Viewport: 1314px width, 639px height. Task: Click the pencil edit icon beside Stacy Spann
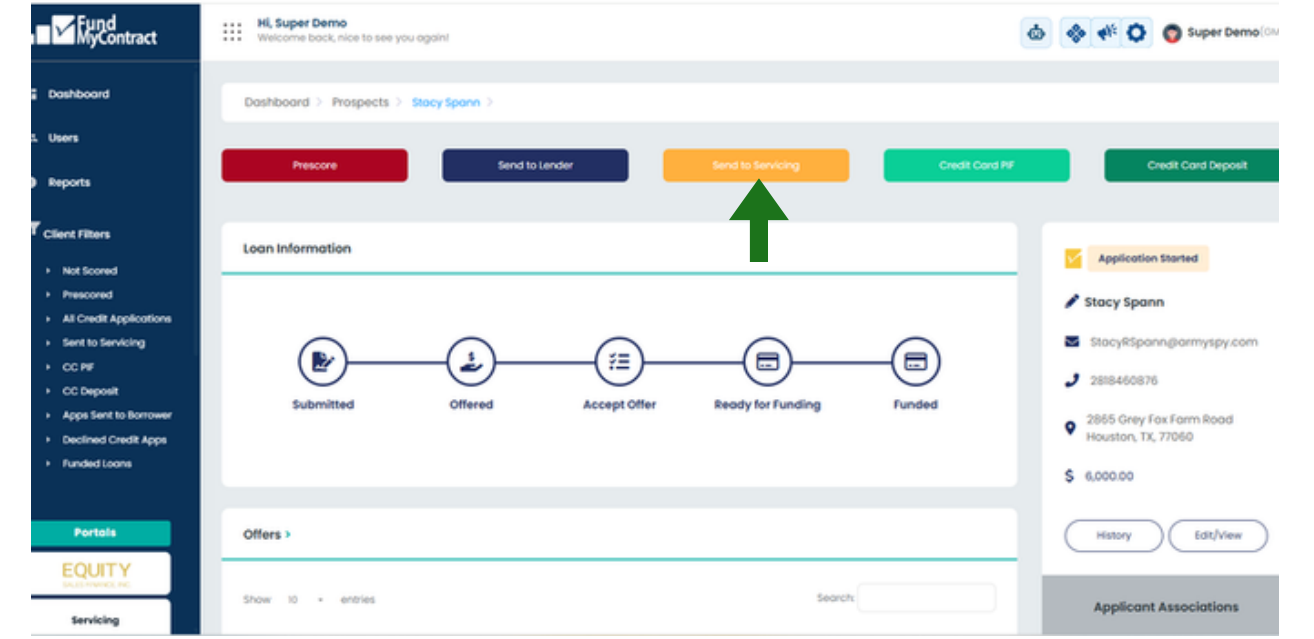coord(1072,301)
